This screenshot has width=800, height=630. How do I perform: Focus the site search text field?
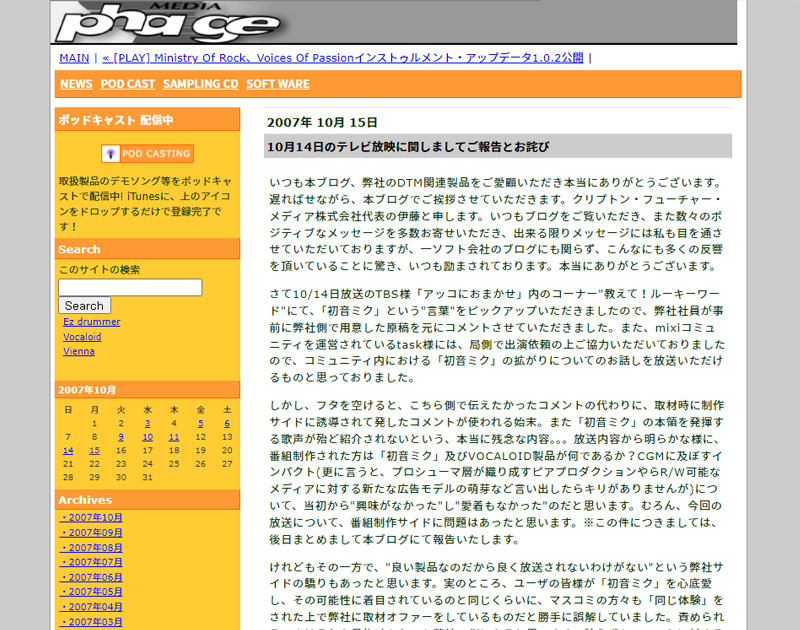pos(130,287)
